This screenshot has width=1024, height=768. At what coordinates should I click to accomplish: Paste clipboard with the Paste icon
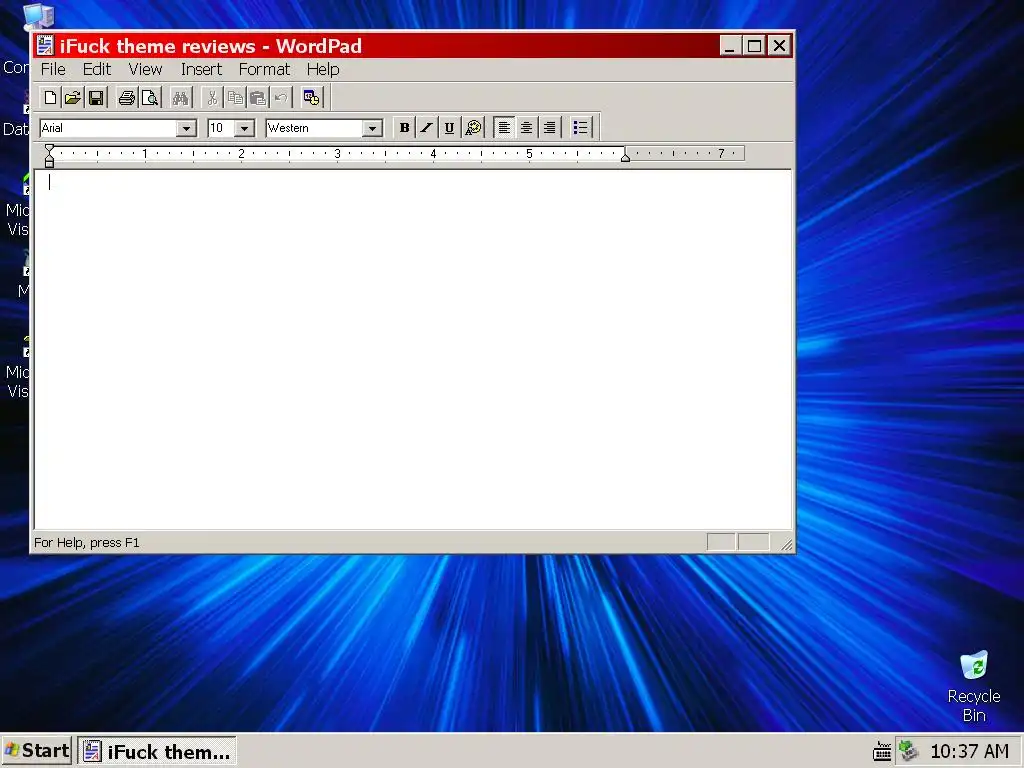257,98
